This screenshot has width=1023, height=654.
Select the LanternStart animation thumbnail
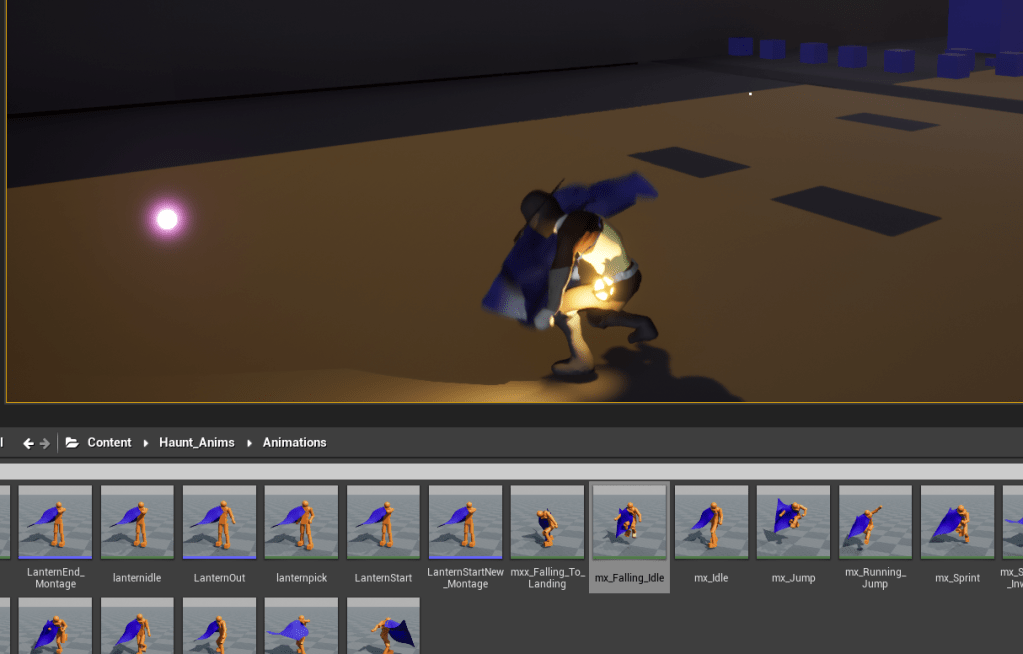point(383,522)
